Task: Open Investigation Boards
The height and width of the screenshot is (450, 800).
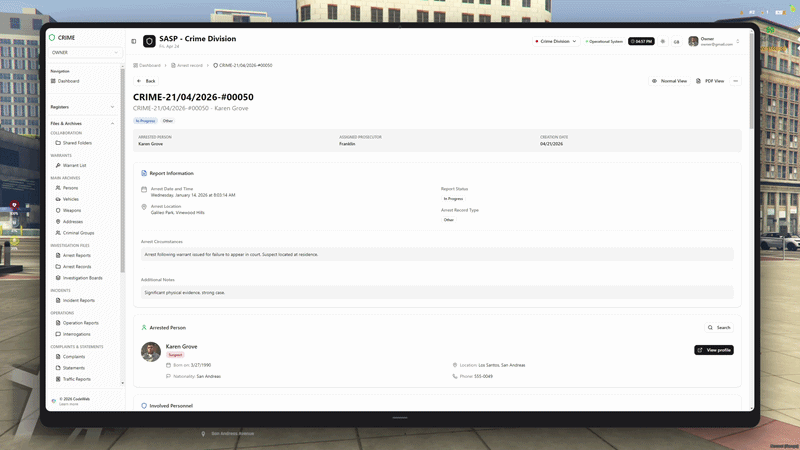Action: [x=82, y=278]
